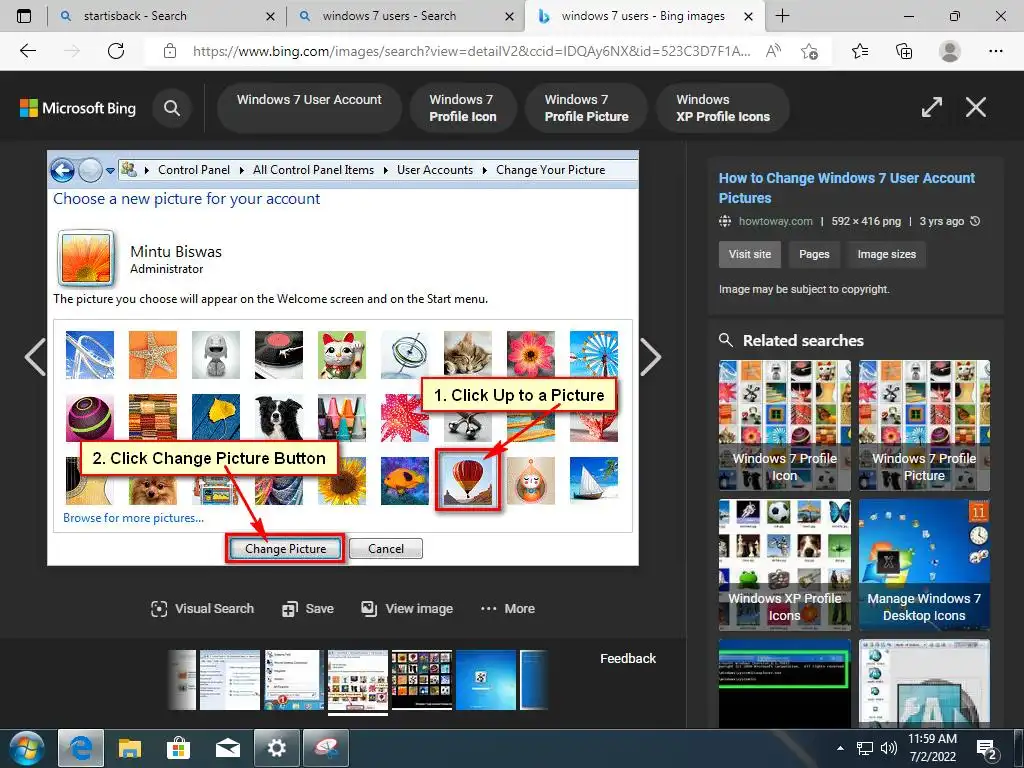This screenshot has height=768, width=1024.
Task: Click the Visit site button
Action: [x=750, y=254]
